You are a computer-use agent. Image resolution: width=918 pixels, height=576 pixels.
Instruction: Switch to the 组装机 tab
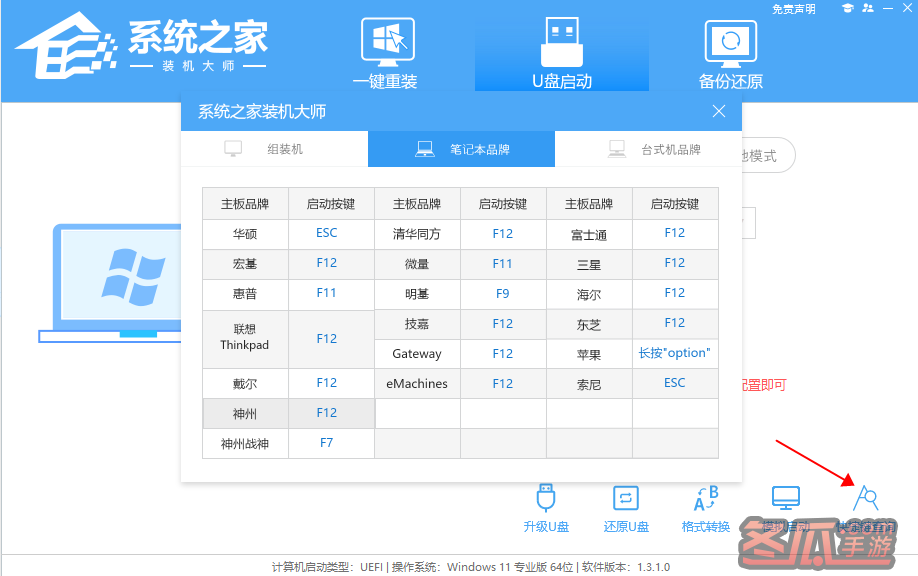275,149
